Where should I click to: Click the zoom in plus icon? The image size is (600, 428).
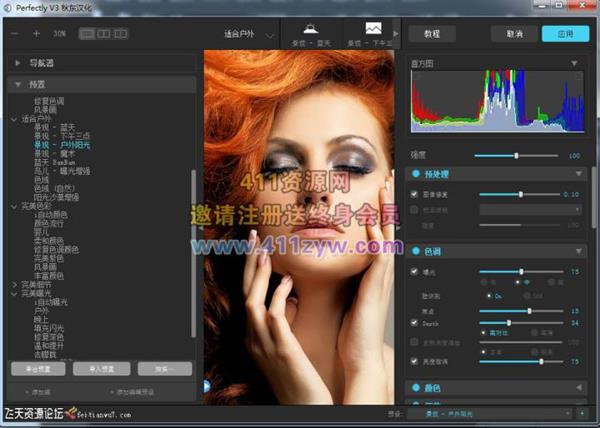[x=37, y=33]
